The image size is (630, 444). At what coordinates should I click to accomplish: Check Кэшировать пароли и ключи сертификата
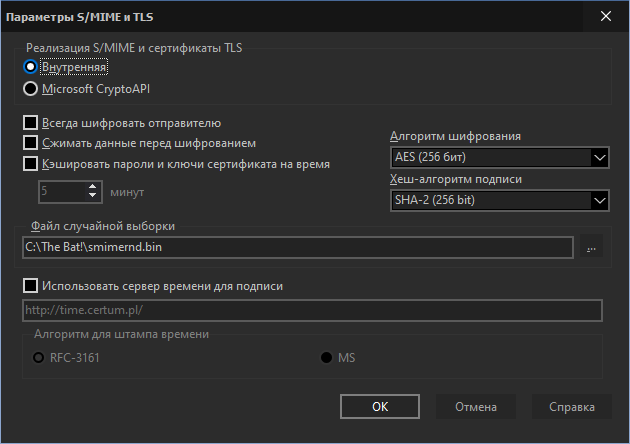click(x=31, y=164)
